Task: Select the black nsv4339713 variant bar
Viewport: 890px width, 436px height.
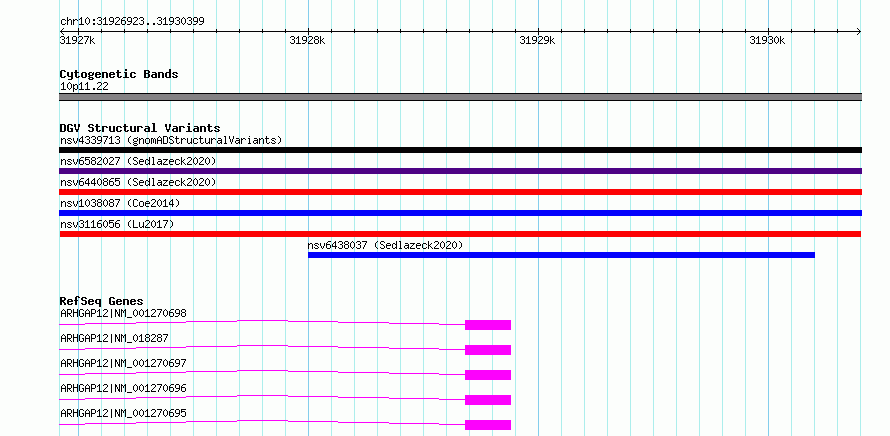Action: click(460, 150)
